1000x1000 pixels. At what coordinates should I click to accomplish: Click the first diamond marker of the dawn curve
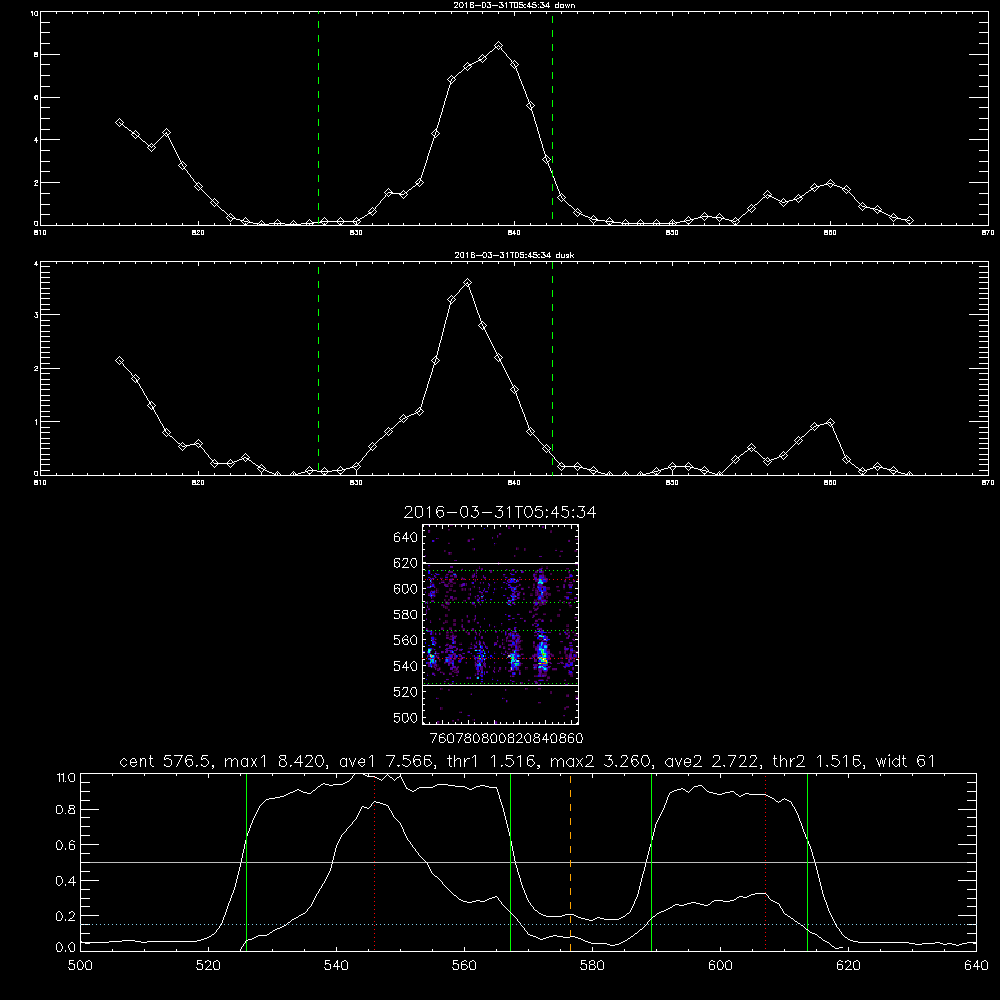119,122
